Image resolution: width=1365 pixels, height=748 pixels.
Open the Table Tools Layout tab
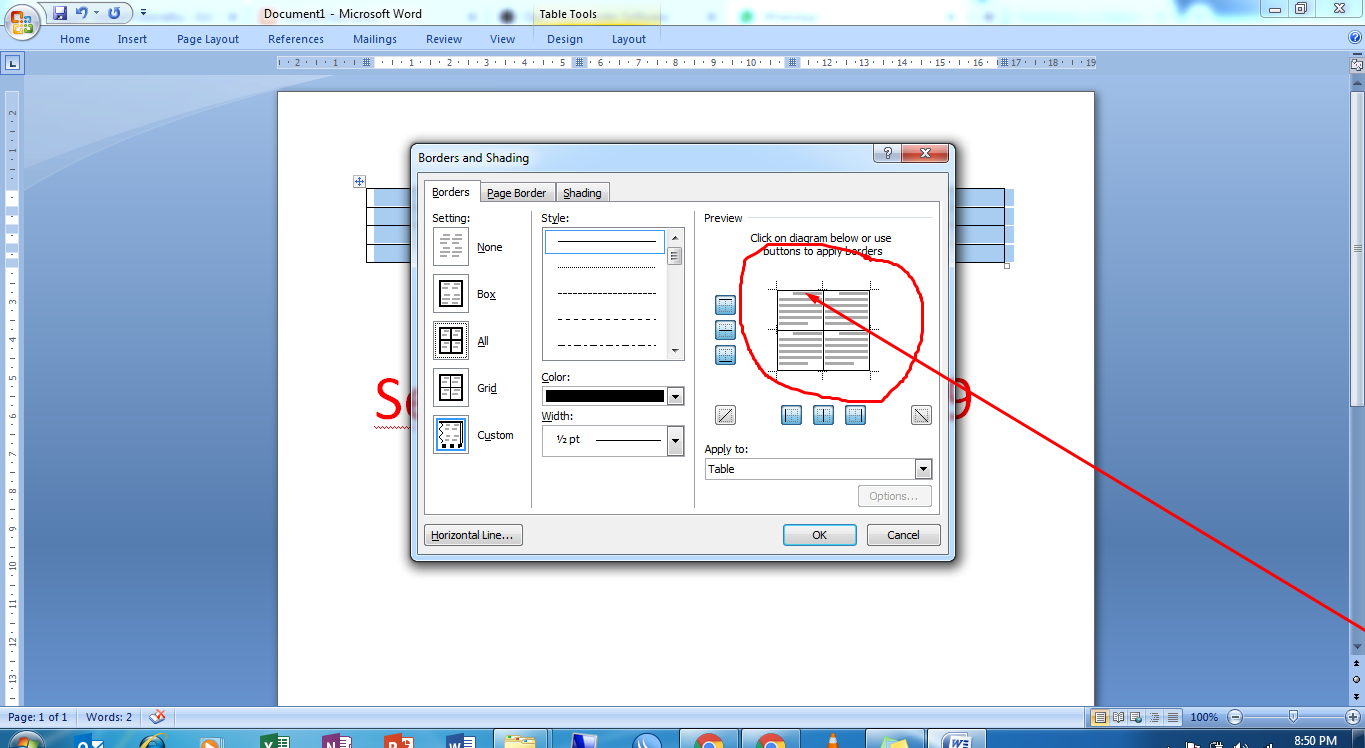pyautogui.click(x=629, y=39)
